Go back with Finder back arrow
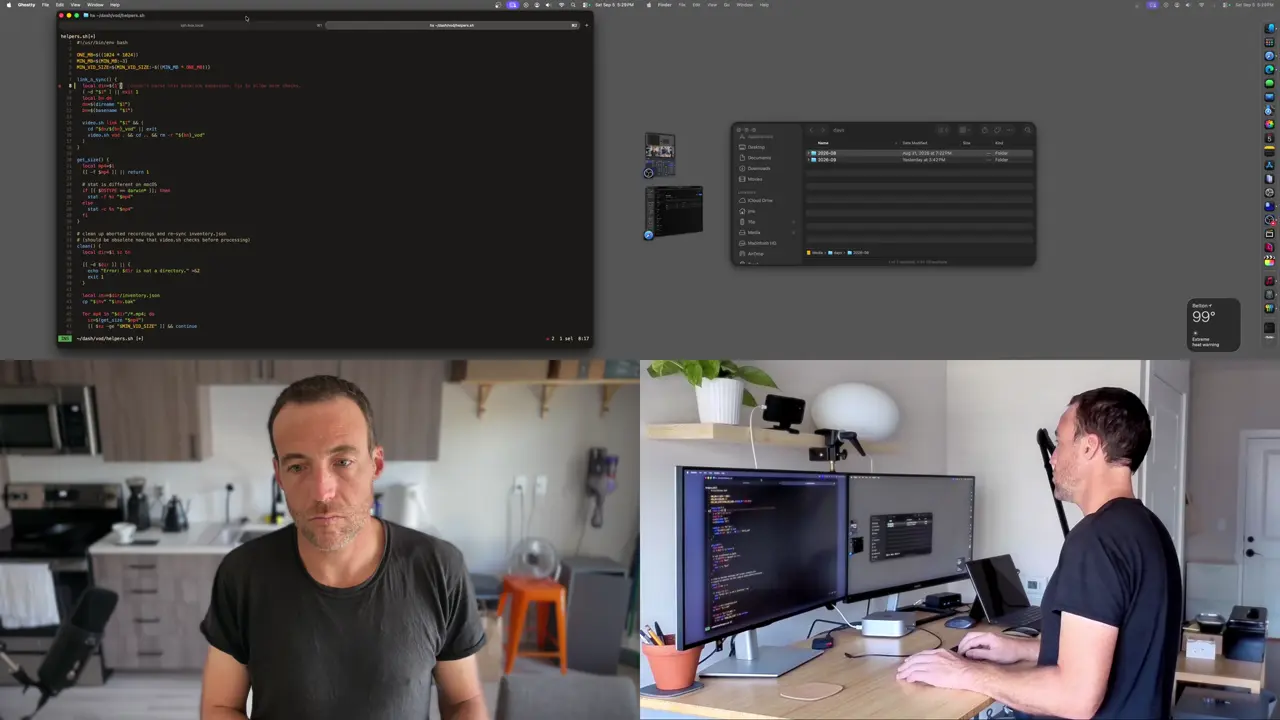 pos(812,130)
